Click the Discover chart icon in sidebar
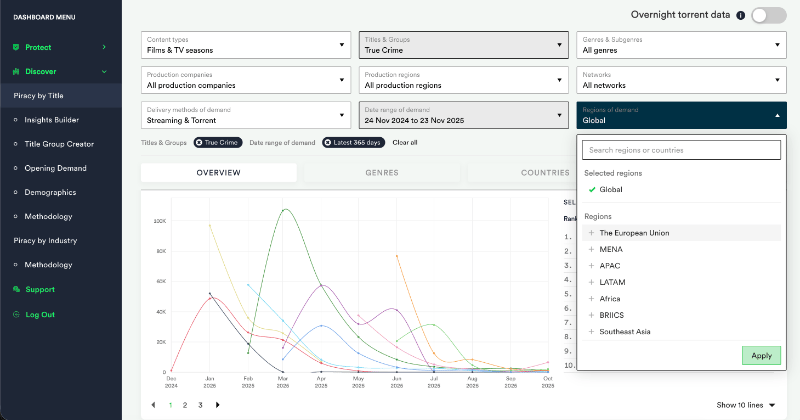This screenshot has height=420, width=800. click(16, 71)
